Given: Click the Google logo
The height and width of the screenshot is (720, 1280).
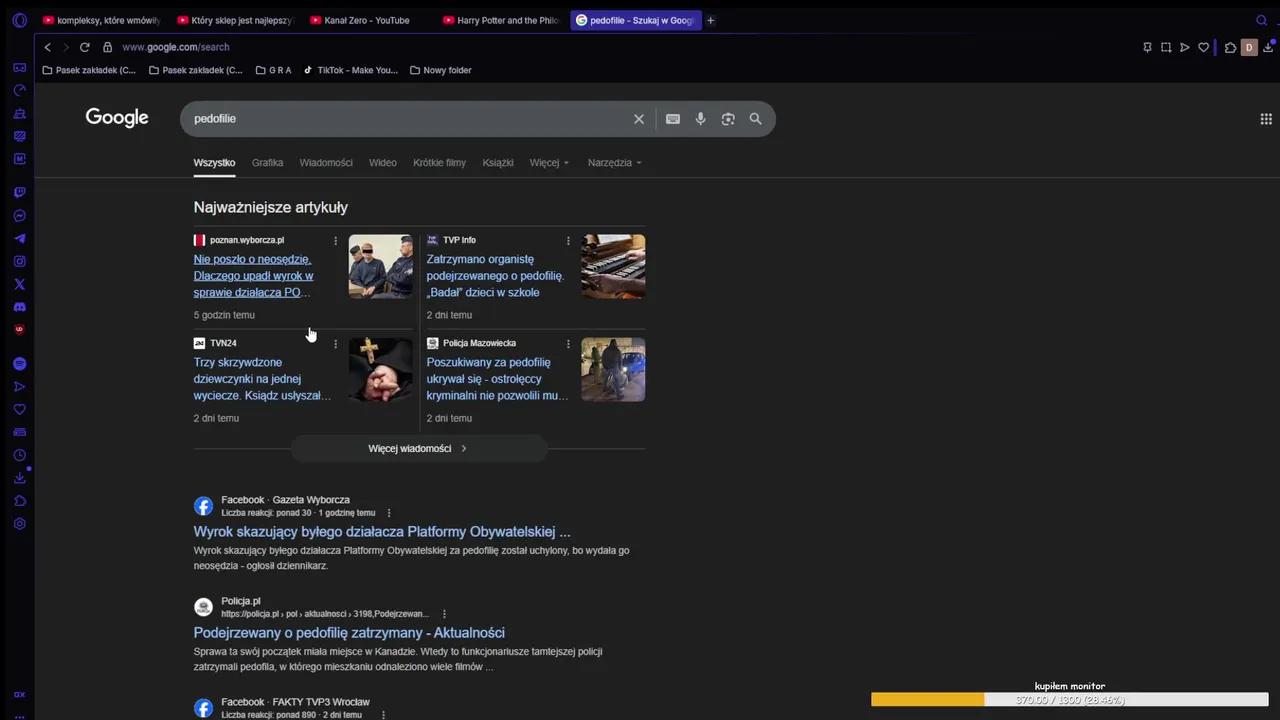Looking at the screenshot, I should click(x=117, y=118).
